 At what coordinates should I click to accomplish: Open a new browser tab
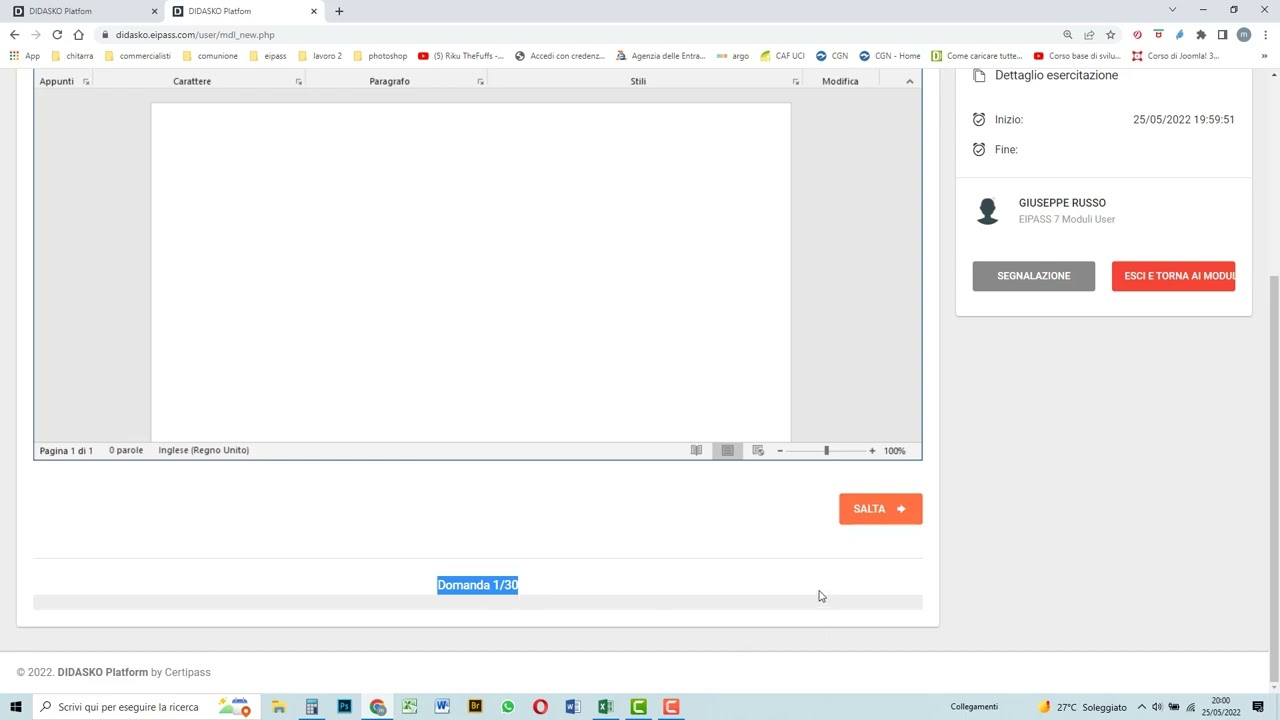point(339,11)
